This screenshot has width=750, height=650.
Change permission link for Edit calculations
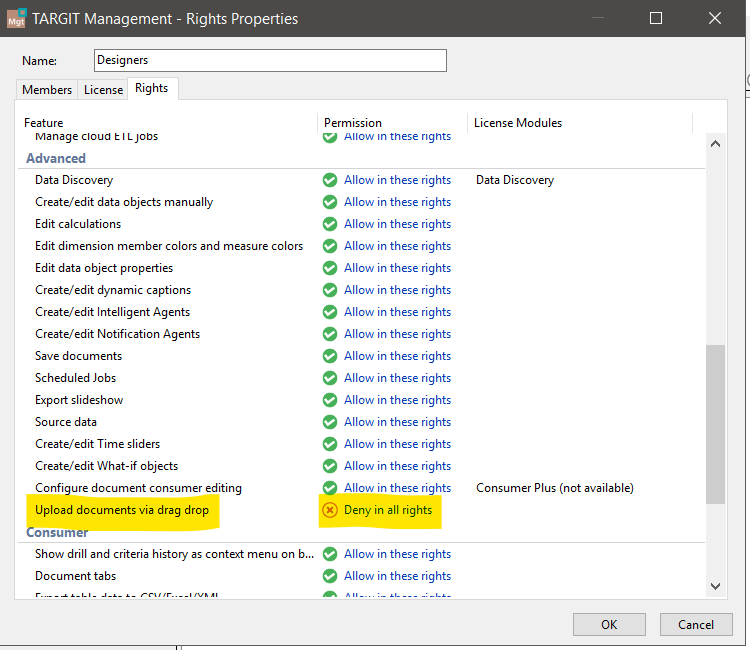pos(397,224)
